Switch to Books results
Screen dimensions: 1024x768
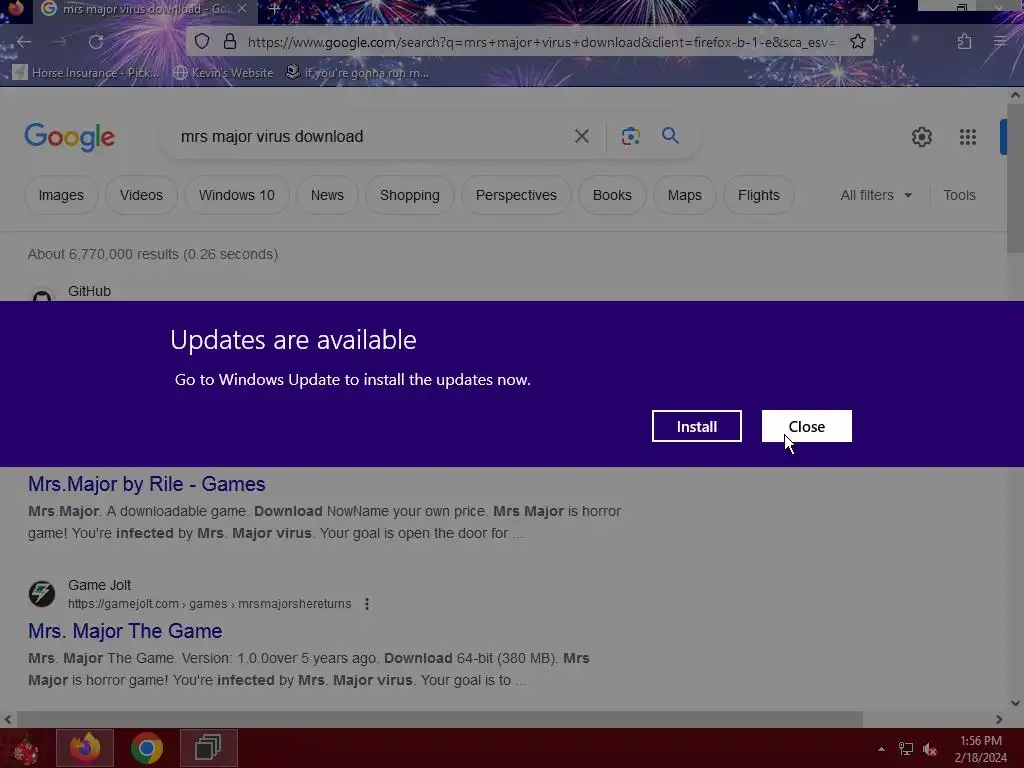[612, 195]
